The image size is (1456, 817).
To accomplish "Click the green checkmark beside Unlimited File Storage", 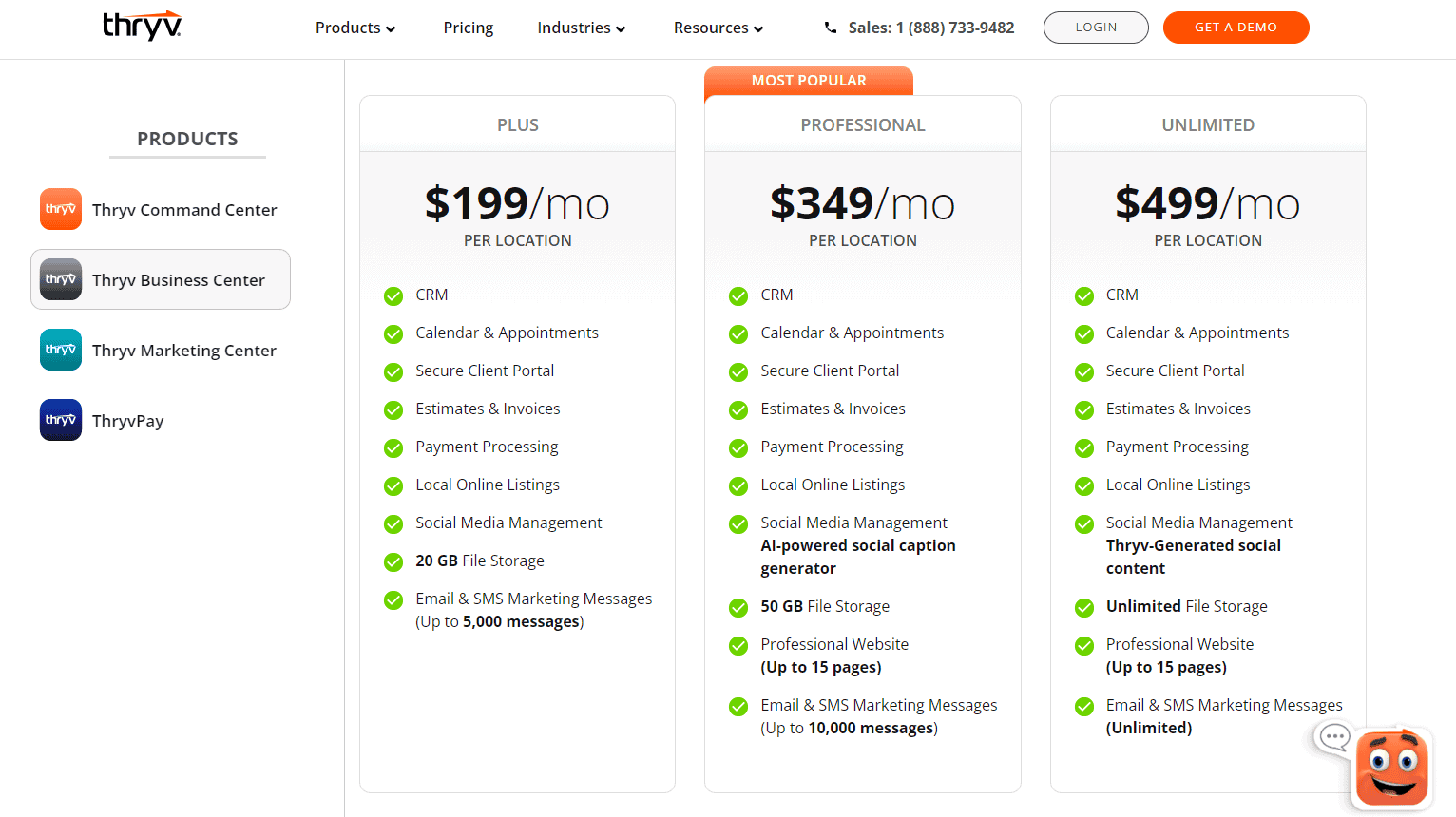I will (x=1084, y=607).
